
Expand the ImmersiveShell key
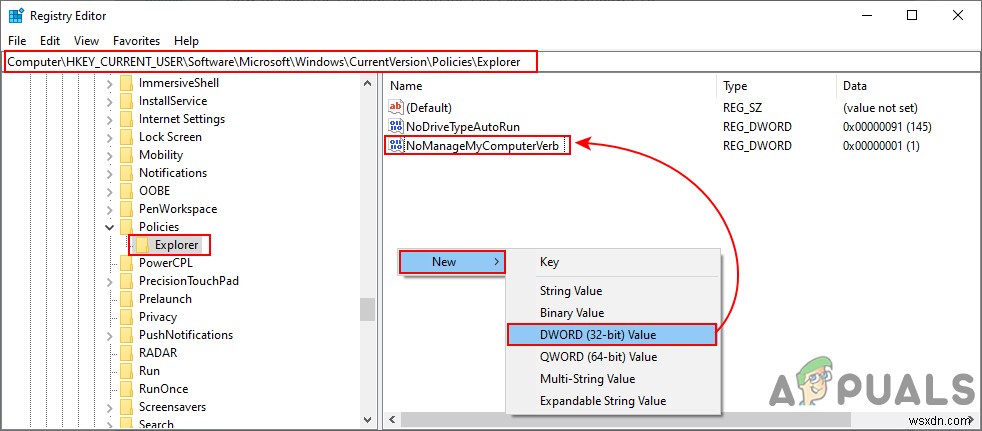[110, 83]
